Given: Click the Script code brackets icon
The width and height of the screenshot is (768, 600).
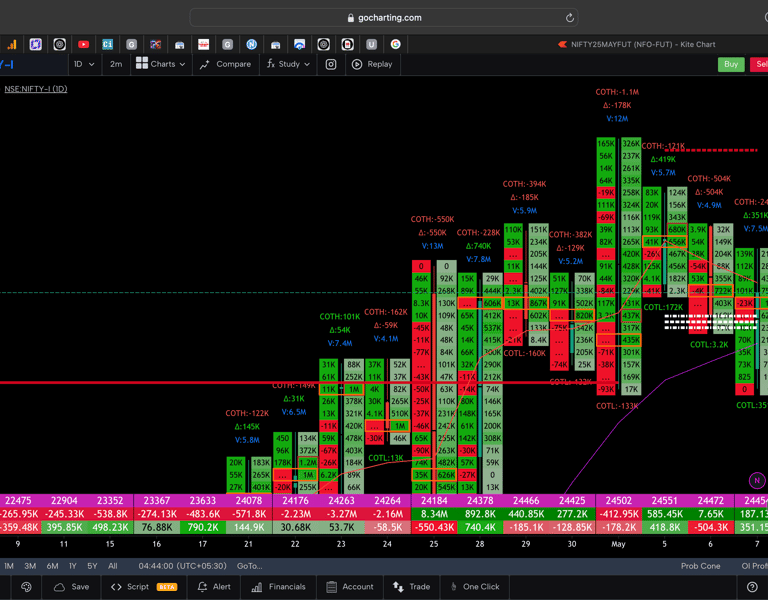Looking at the screenshot, I should (116, 587).
